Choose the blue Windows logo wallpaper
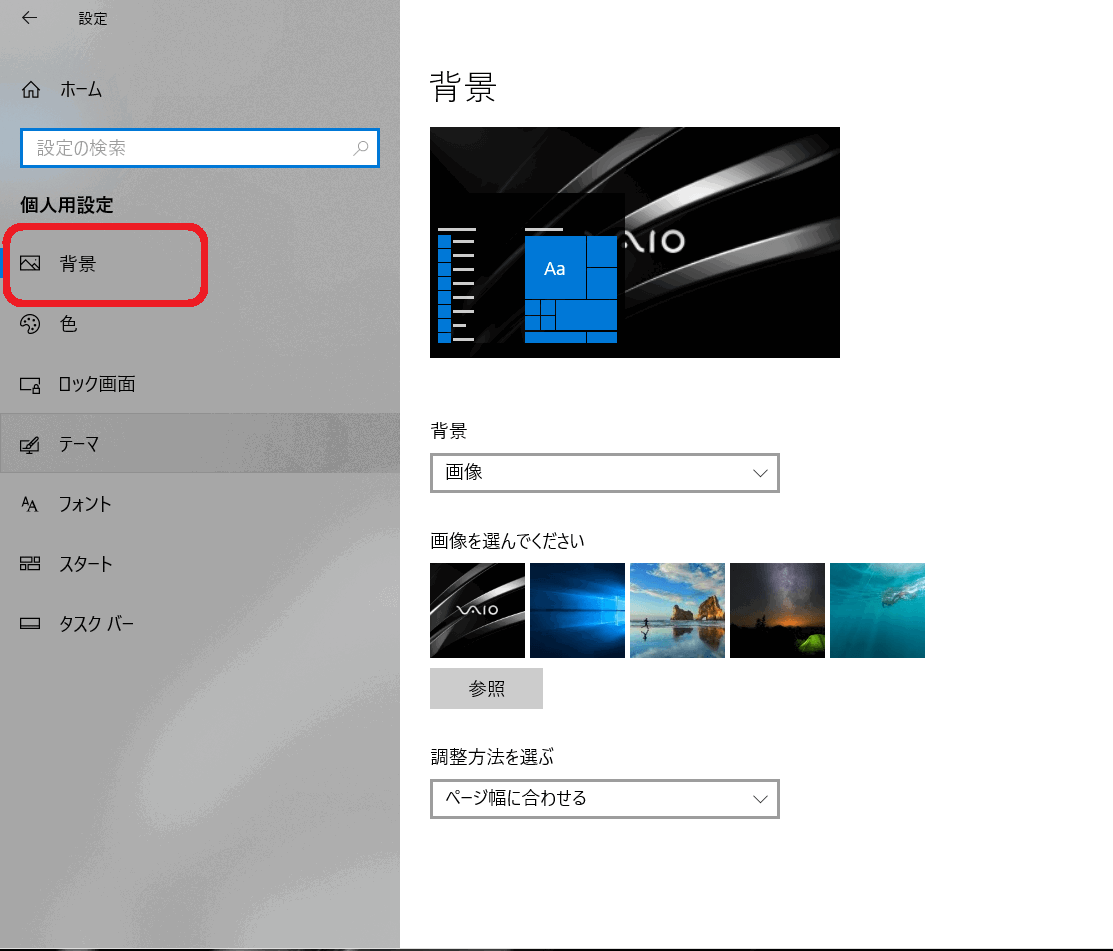Viewport: 1113px width, 951px height. (578, 610)
